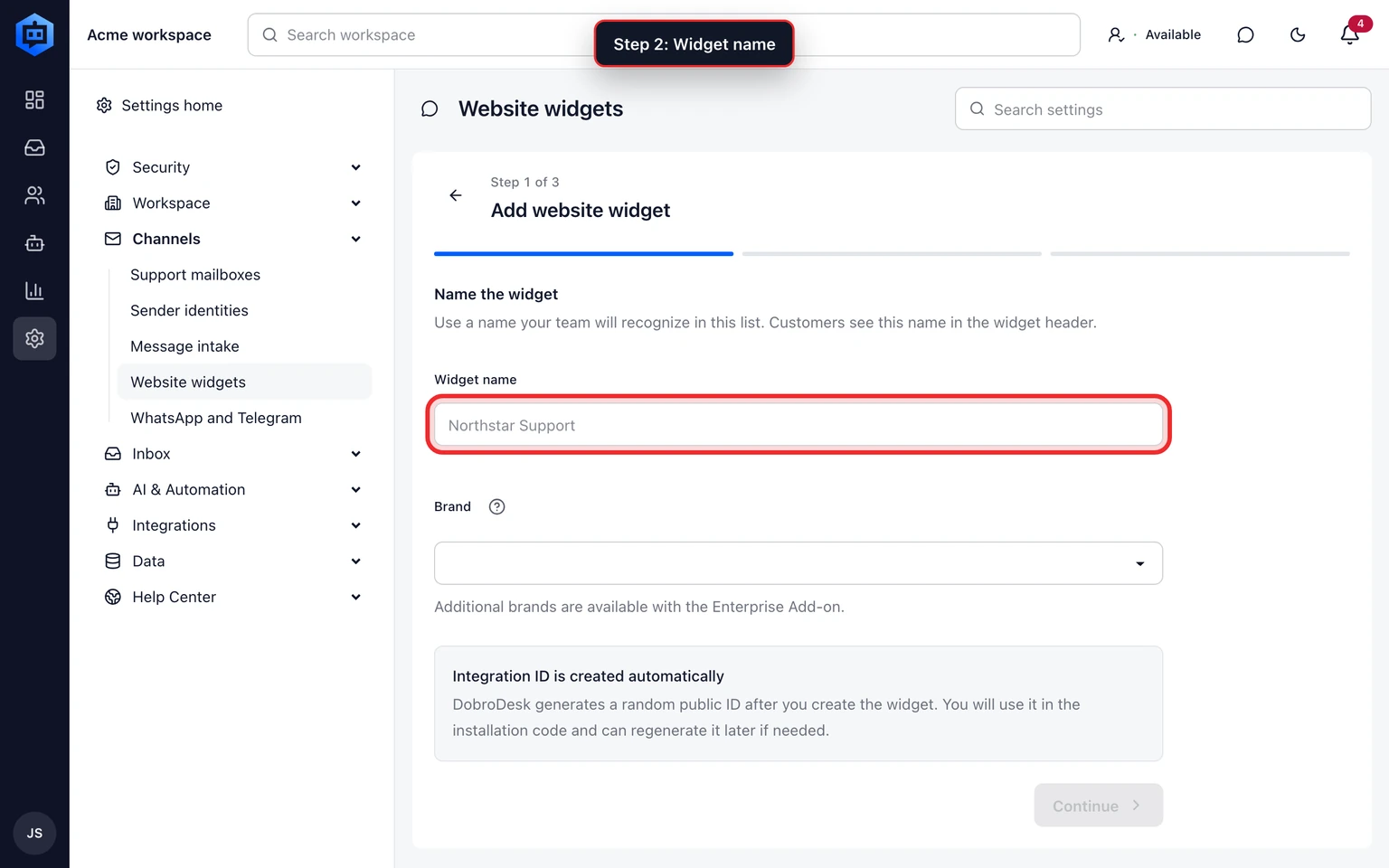1389x868 pixels.
Task: Click the Available status indicator
Action: (x=1155, y=34)
